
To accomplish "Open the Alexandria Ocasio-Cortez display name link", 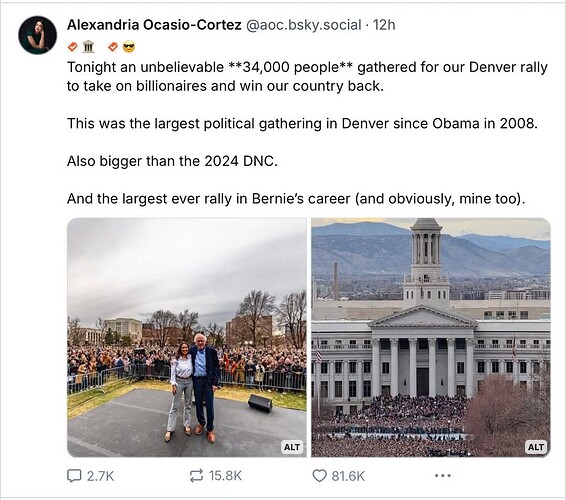I will 154,25.
